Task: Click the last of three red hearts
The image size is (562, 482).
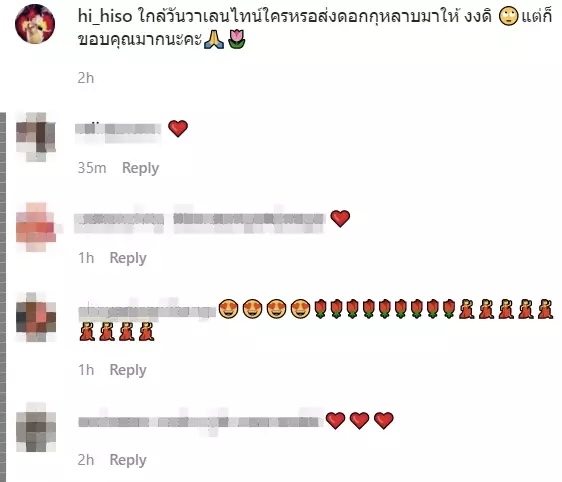Action: click(384, 420)
